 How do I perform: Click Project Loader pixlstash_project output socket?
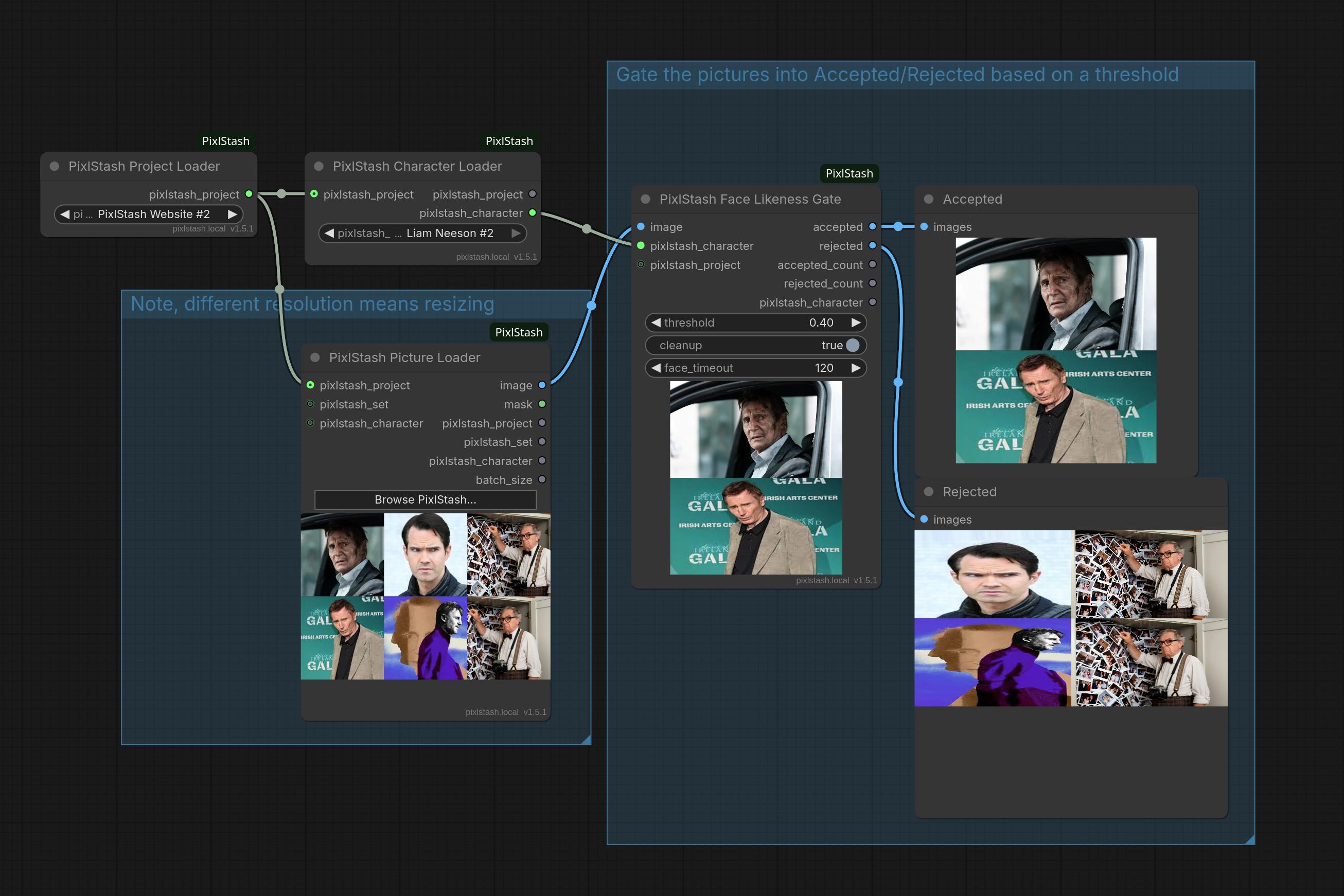(249, 194)
